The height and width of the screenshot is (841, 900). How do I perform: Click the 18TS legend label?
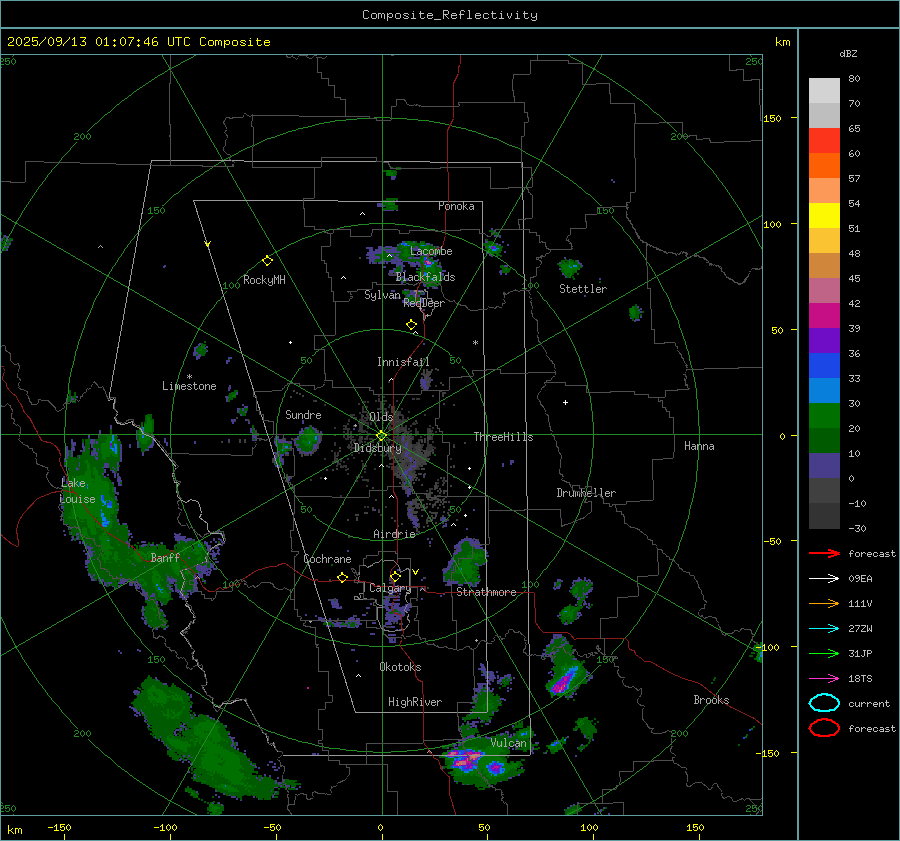pos(860,679)
